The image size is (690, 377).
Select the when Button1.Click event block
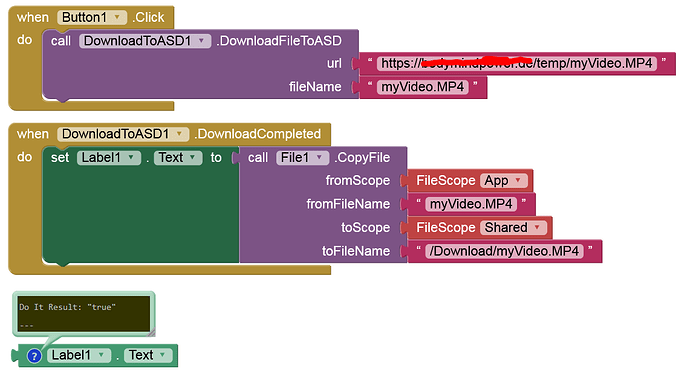(33, 18)
